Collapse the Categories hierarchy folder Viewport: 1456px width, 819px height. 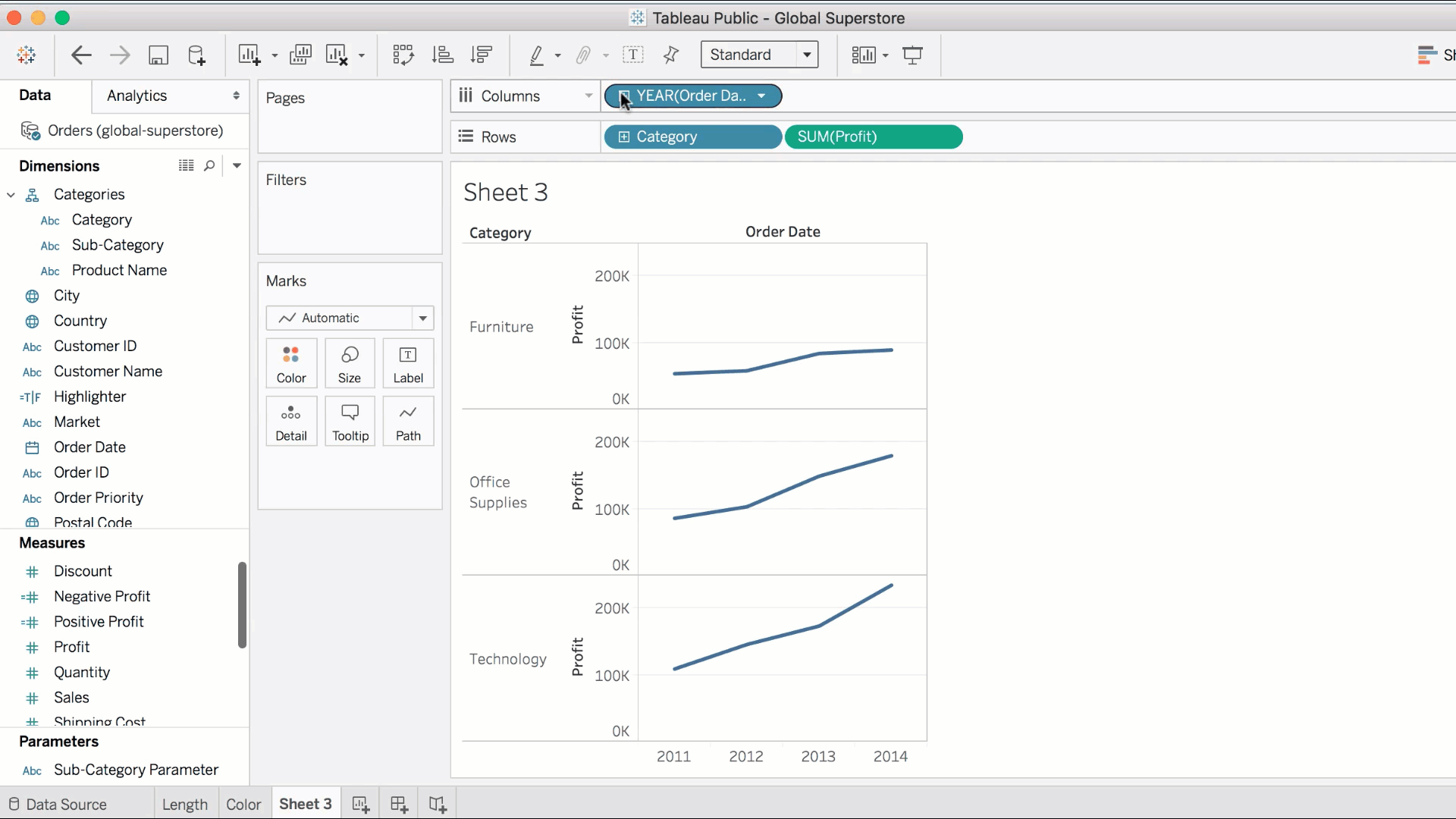click(x=11, y=195)
